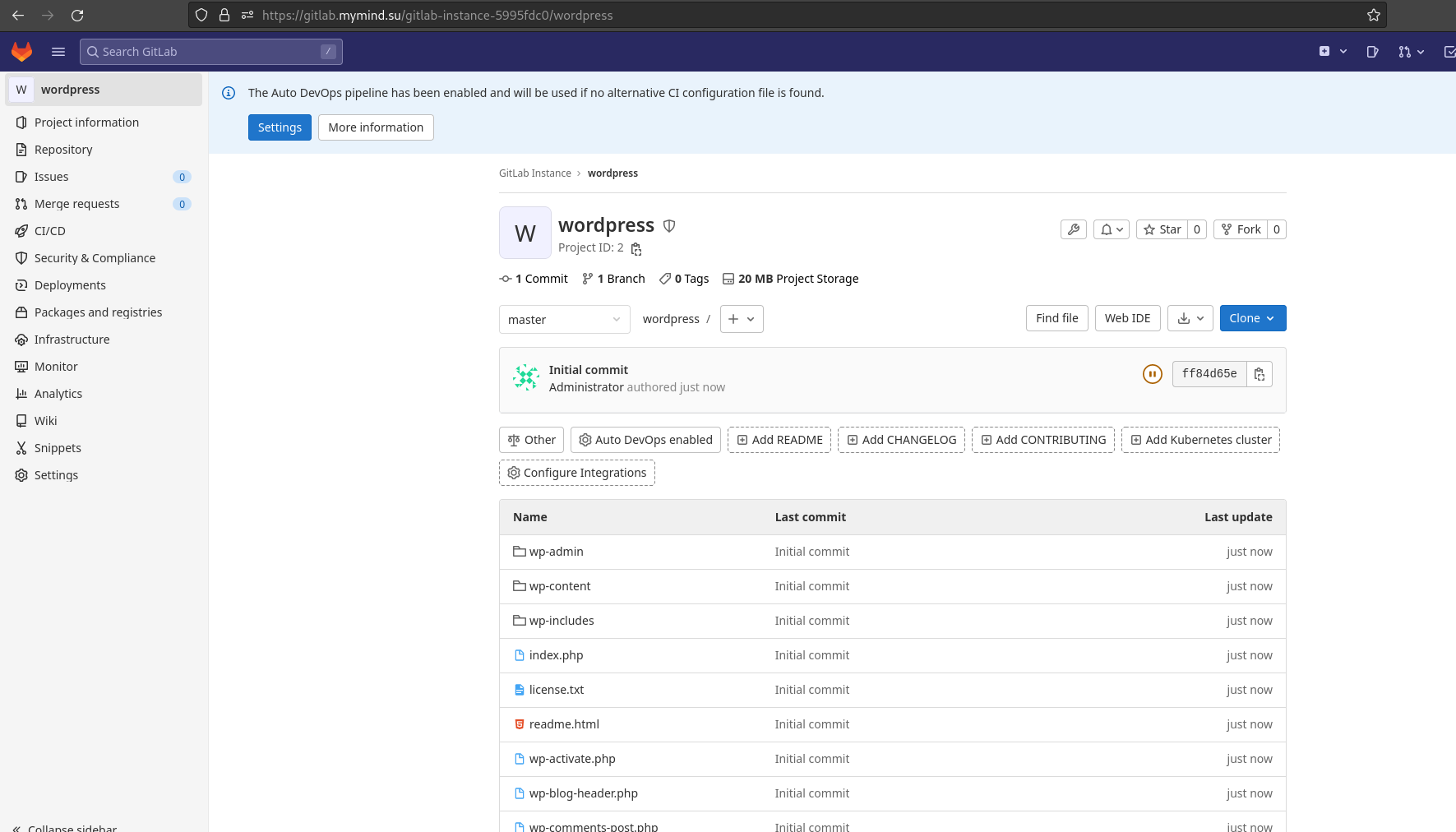The height and width of the screenshot is (832, 1456).
Task: Reload the page with browser refresh icon
Action: point(77,15)
